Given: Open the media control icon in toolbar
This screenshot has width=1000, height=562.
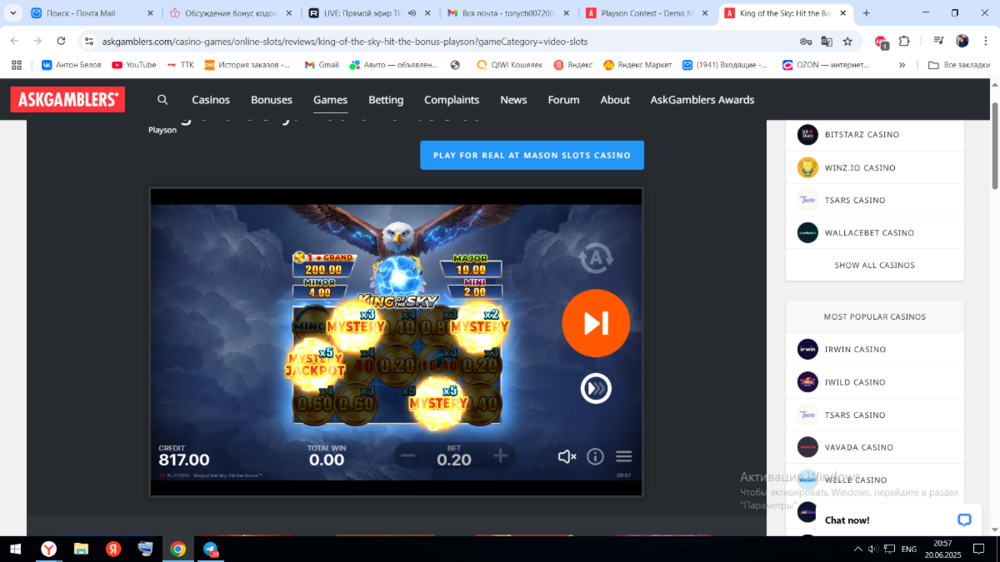Looking at the screenshot, I should pos(938,41).
